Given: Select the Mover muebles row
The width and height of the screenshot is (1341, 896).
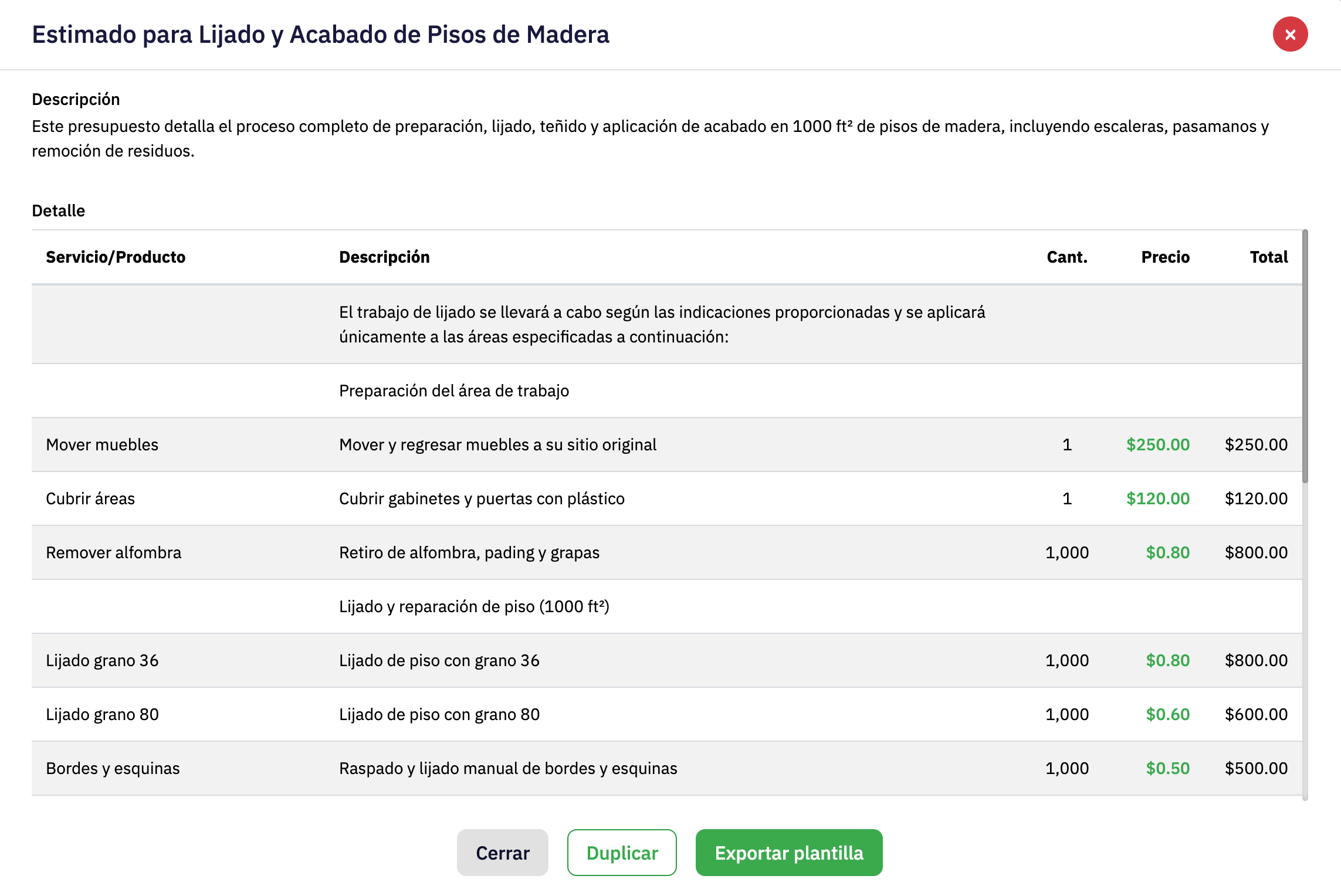Looking at the screenshot, I should pyautogui.click(x=102, y=444).
